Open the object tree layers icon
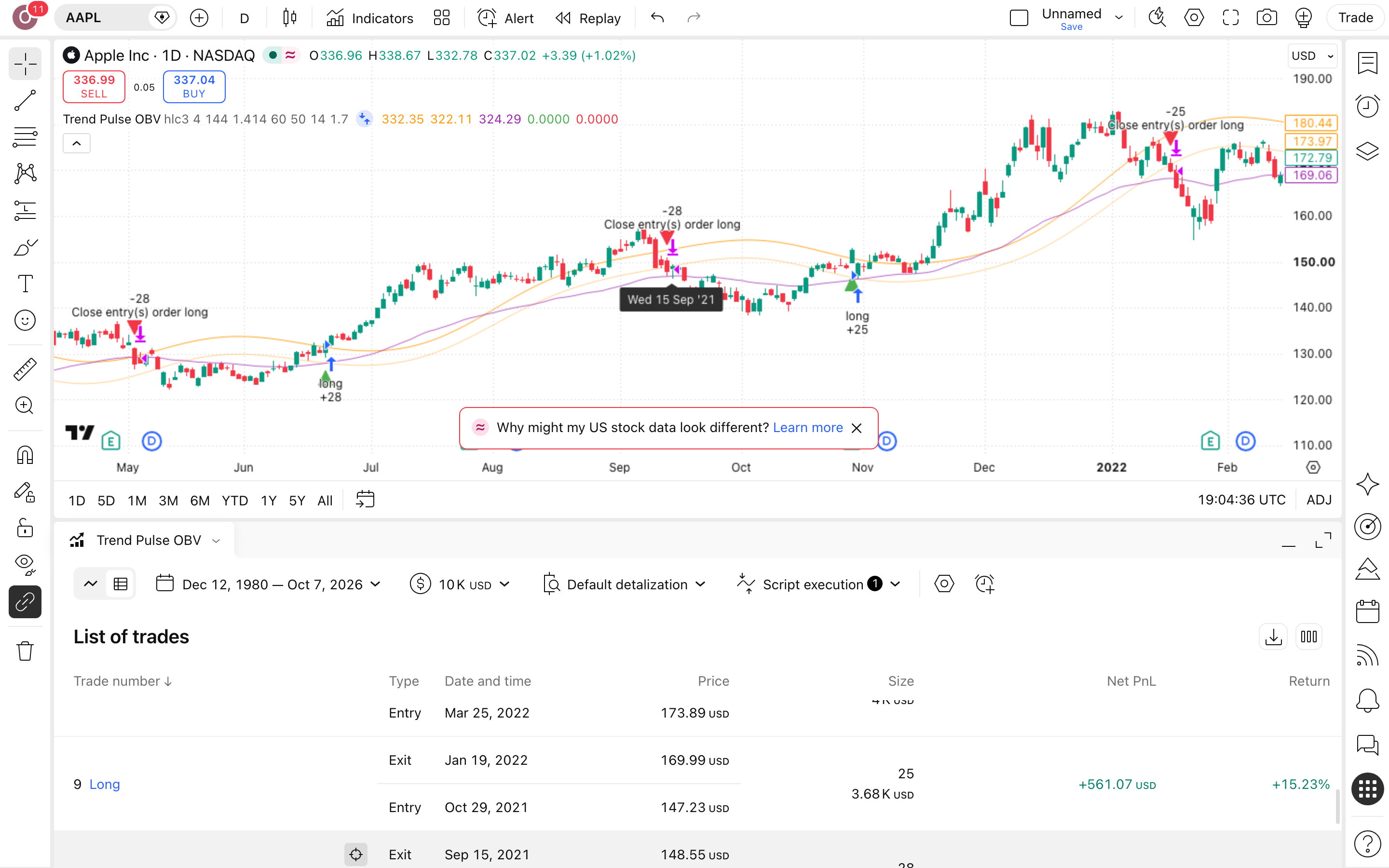Screen dimensions: 1389x868 1367,151
